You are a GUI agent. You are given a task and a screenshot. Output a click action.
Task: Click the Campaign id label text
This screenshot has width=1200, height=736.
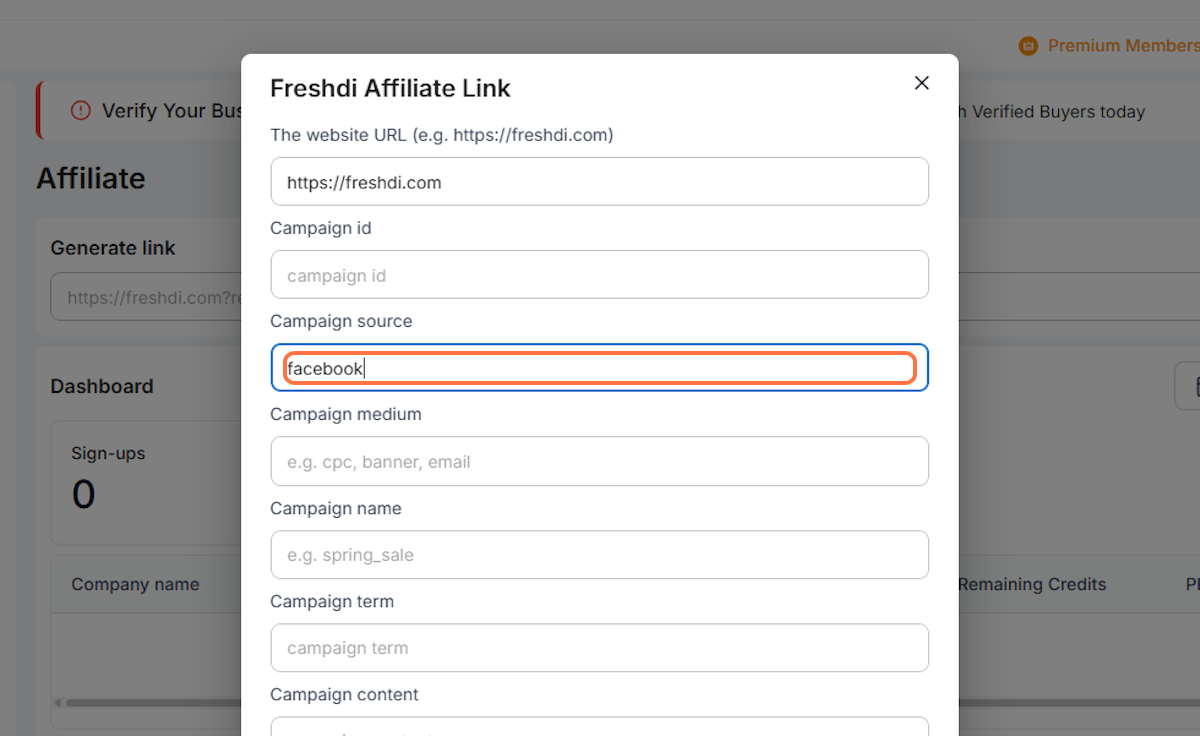click(x=320, y=228)
